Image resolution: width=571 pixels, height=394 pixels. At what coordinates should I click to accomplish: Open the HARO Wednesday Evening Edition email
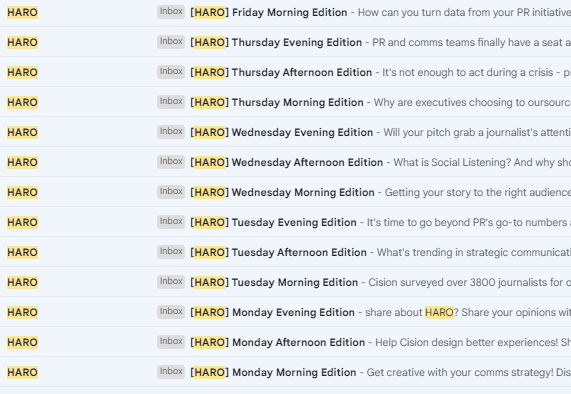(286, 132)
